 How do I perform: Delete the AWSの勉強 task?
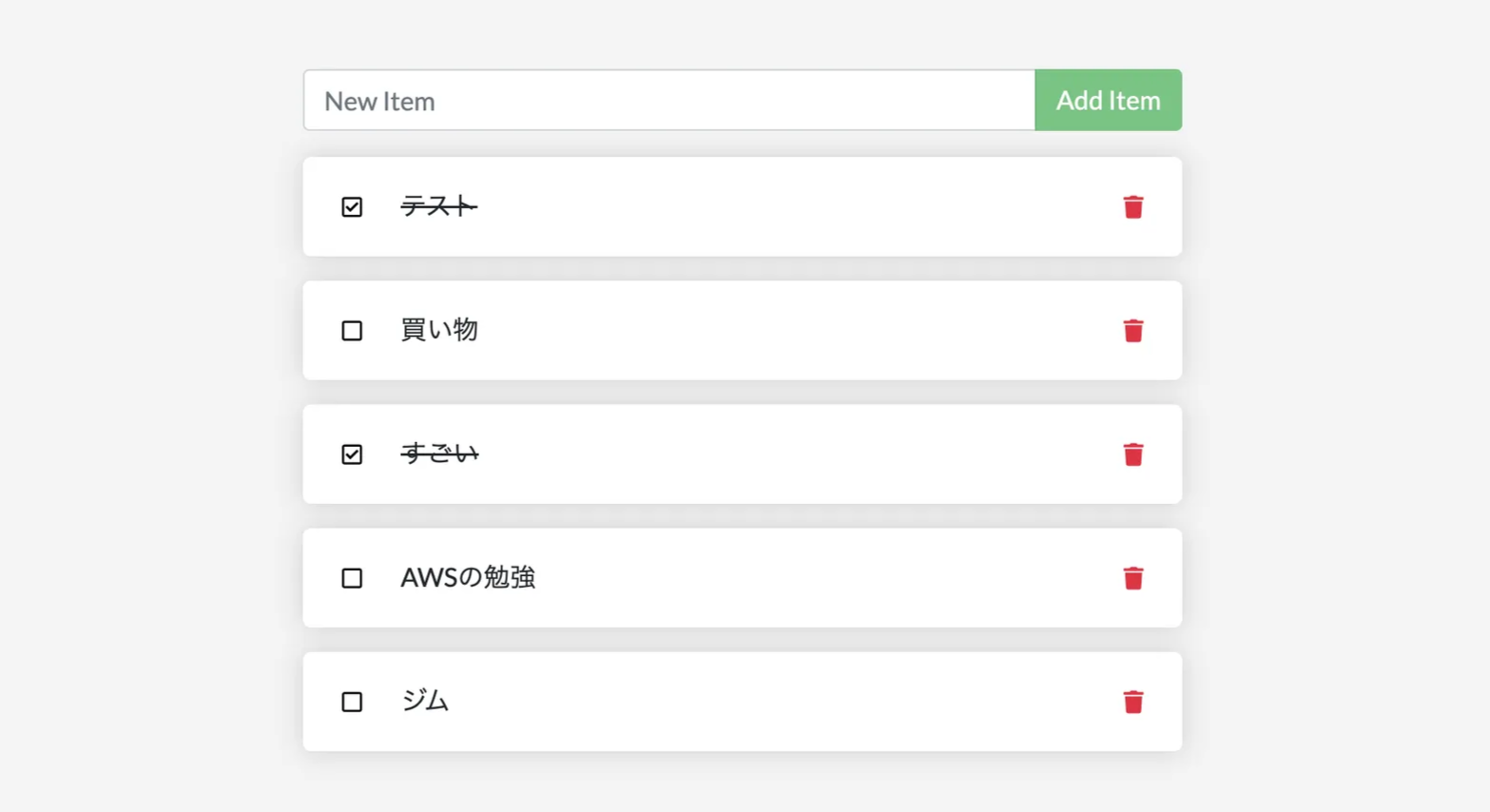(x=1132, y=578)
